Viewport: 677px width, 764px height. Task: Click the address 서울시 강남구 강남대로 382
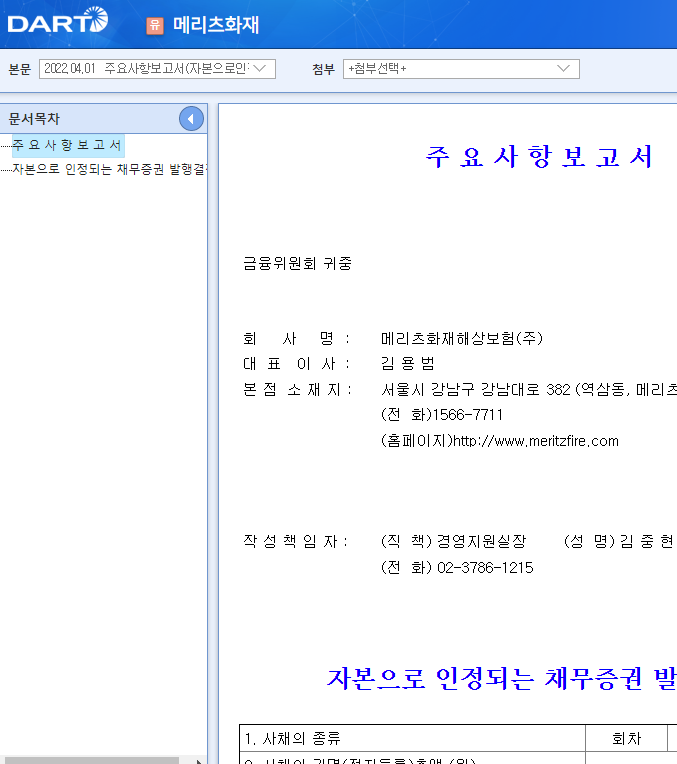point(475,389)
